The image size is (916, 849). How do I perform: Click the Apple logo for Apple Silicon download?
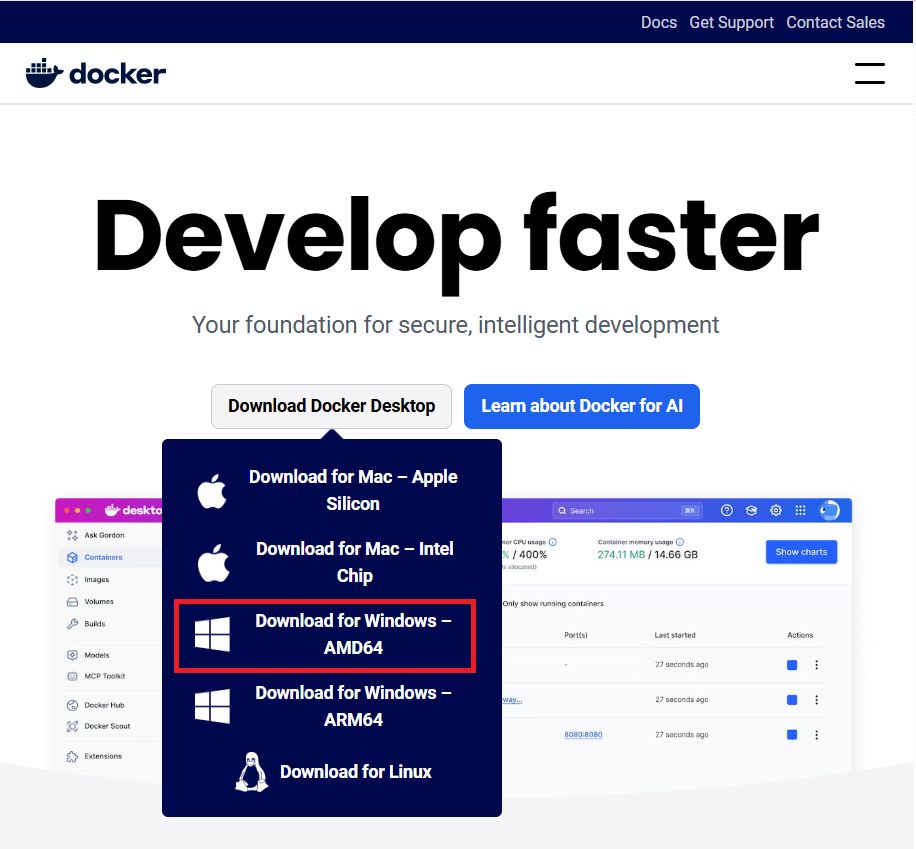(212, 490)
